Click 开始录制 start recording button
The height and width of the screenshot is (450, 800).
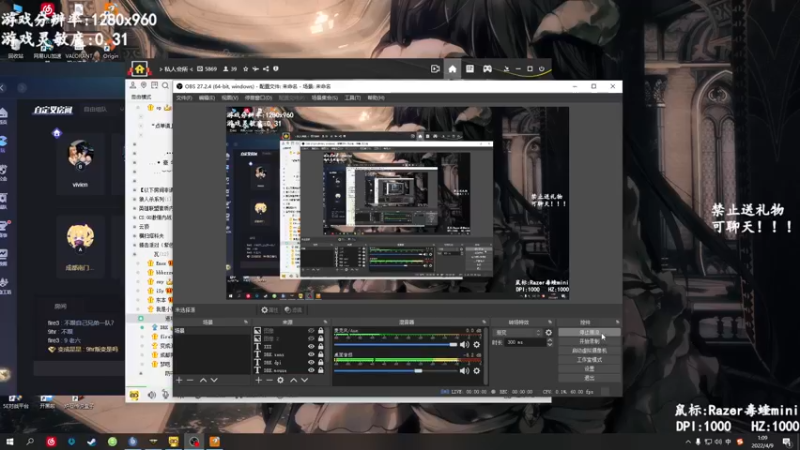coord(589,341)
